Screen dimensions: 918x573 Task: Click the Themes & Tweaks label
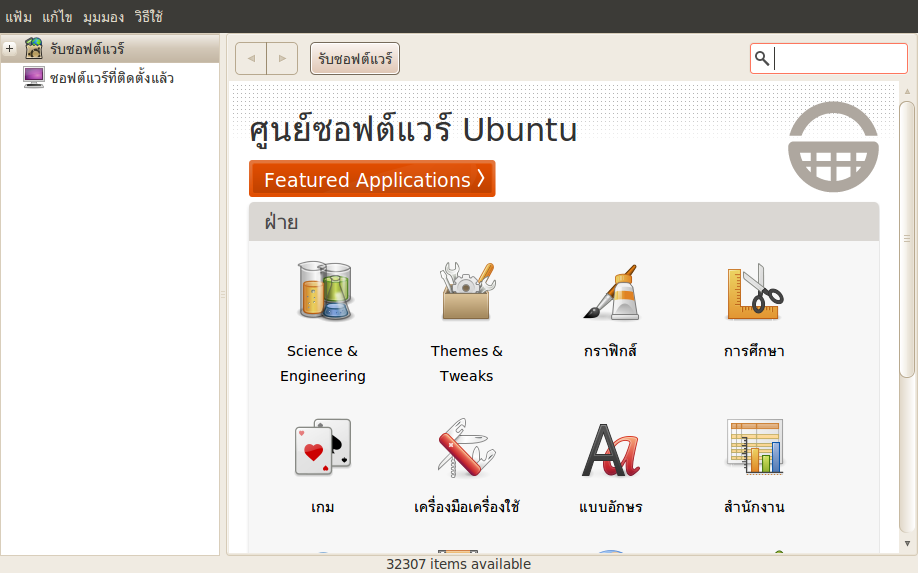tap(467, 363)
